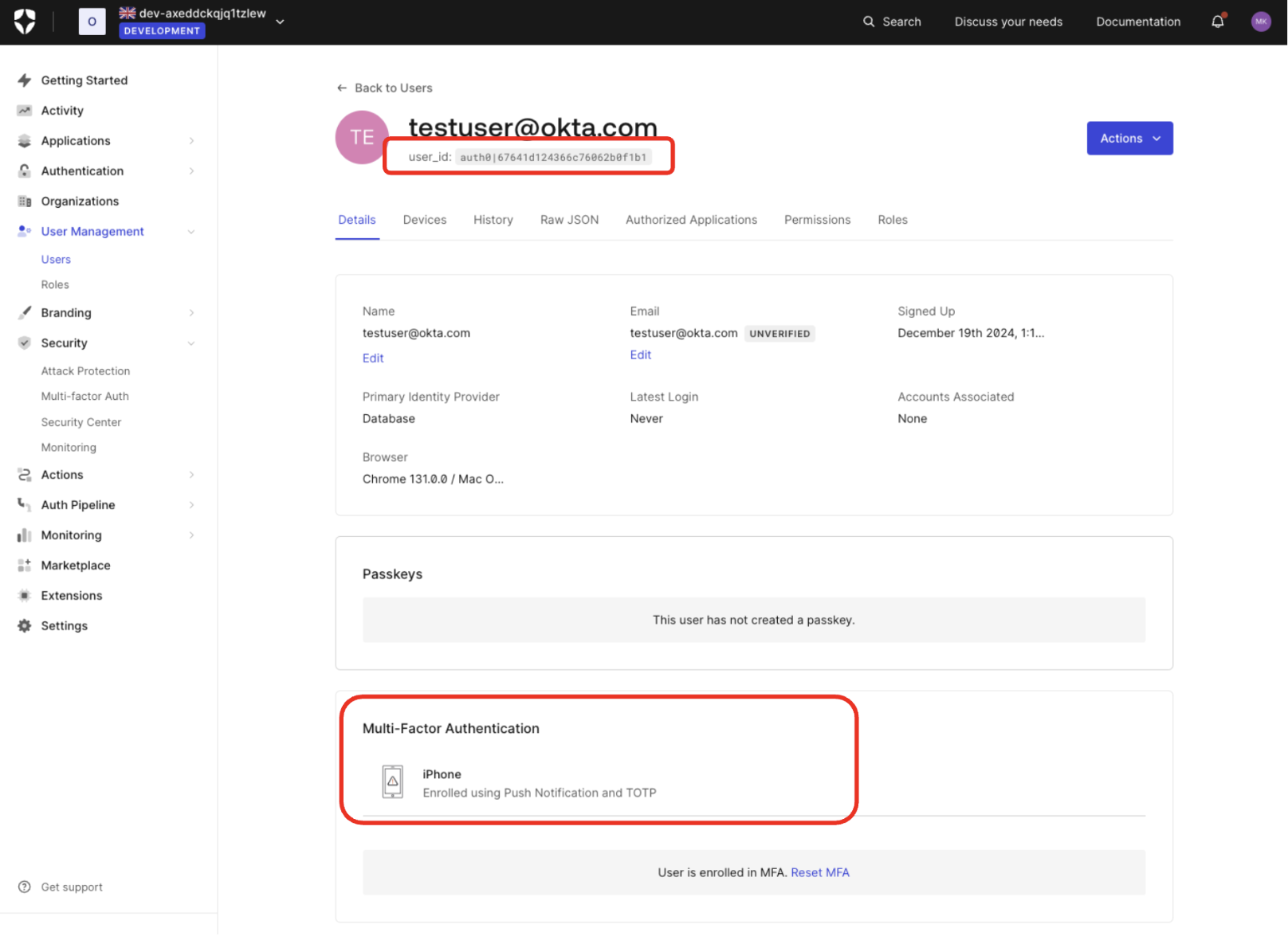This screenshot has width=1288, height=940.
Task: Click the Get support link
Action: (72, 887)
